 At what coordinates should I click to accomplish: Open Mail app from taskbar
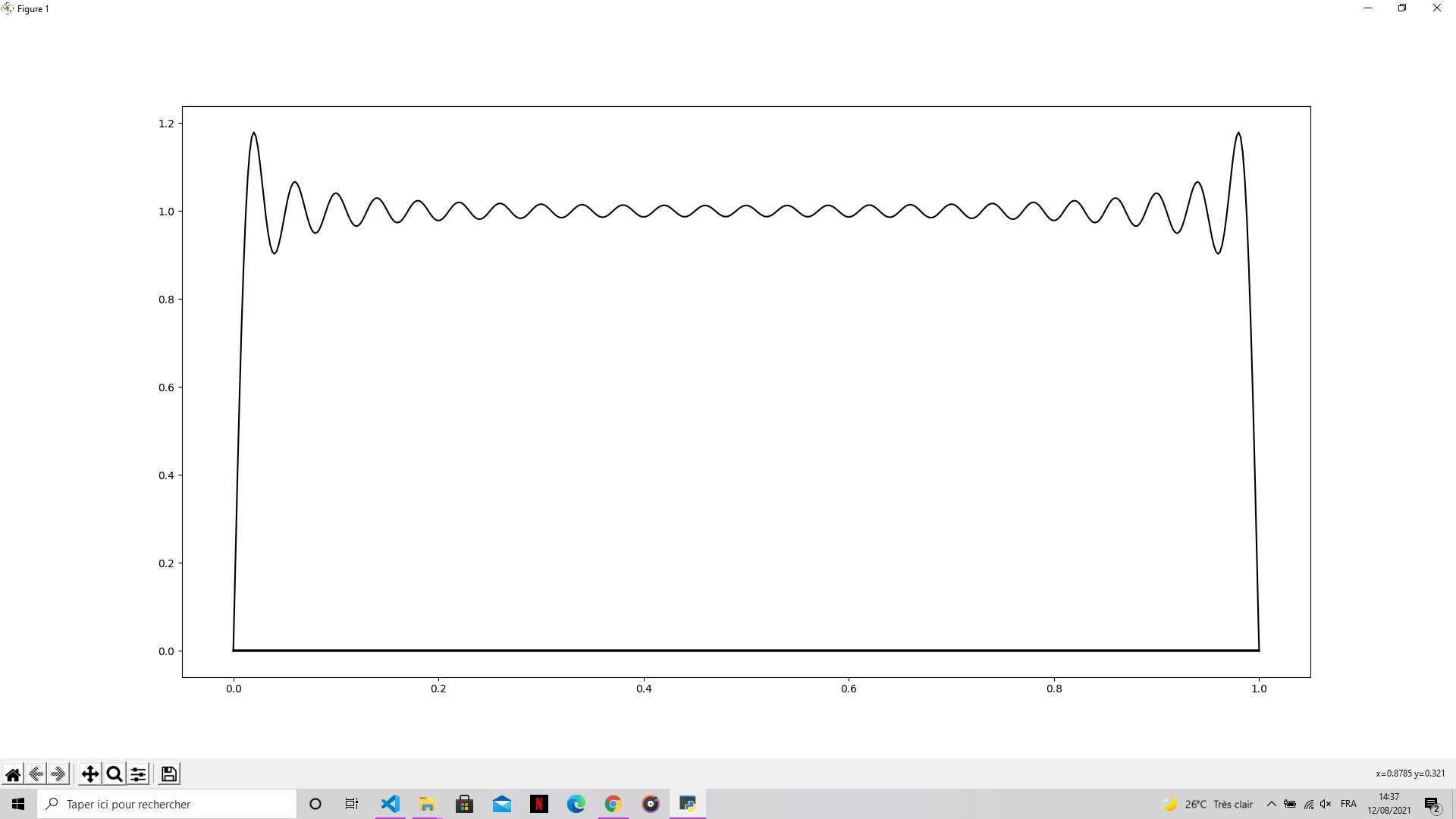click(502, 804)
